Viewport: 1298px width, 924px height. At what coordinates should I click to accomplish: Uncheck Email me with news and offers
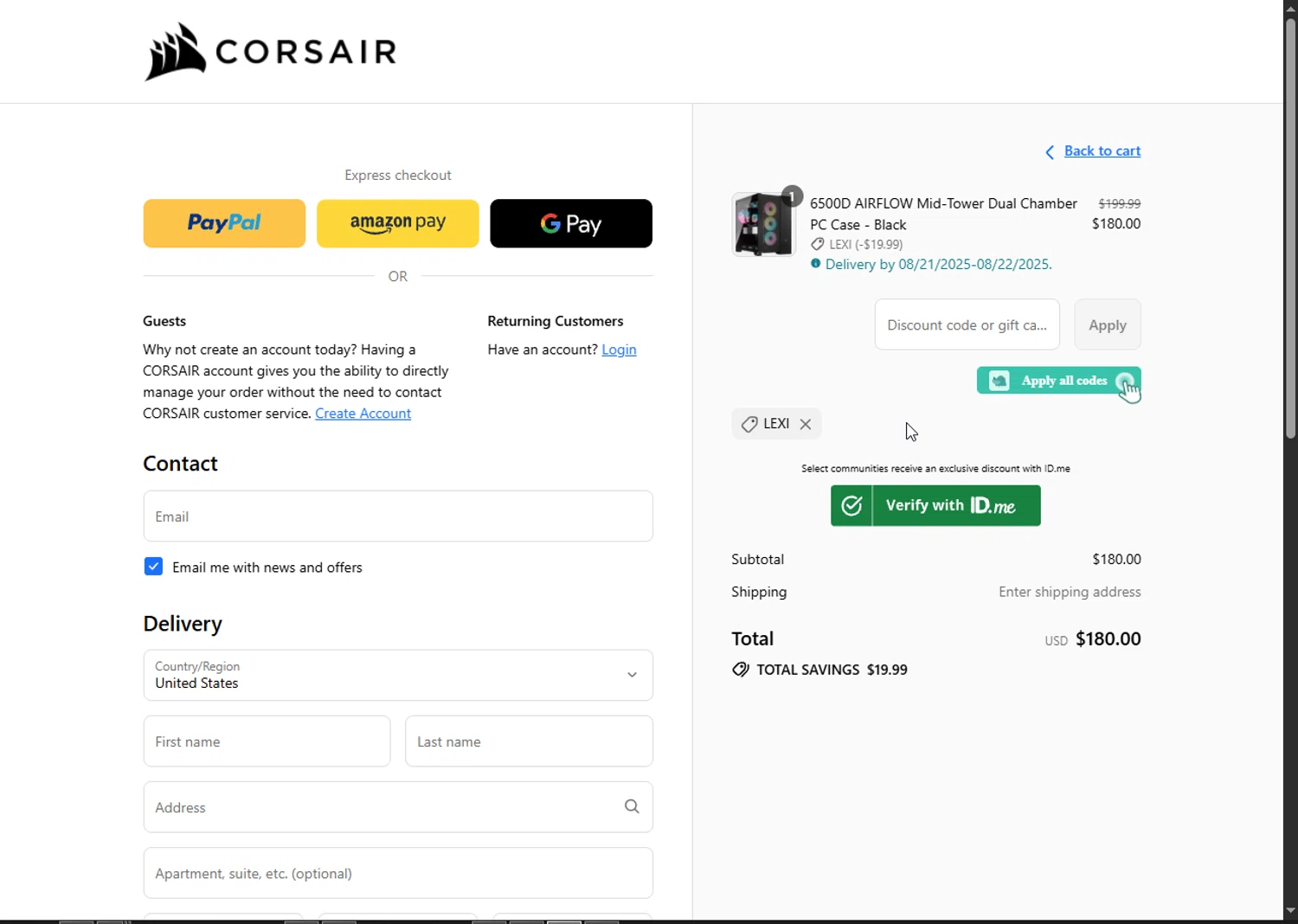pos(153,567)
